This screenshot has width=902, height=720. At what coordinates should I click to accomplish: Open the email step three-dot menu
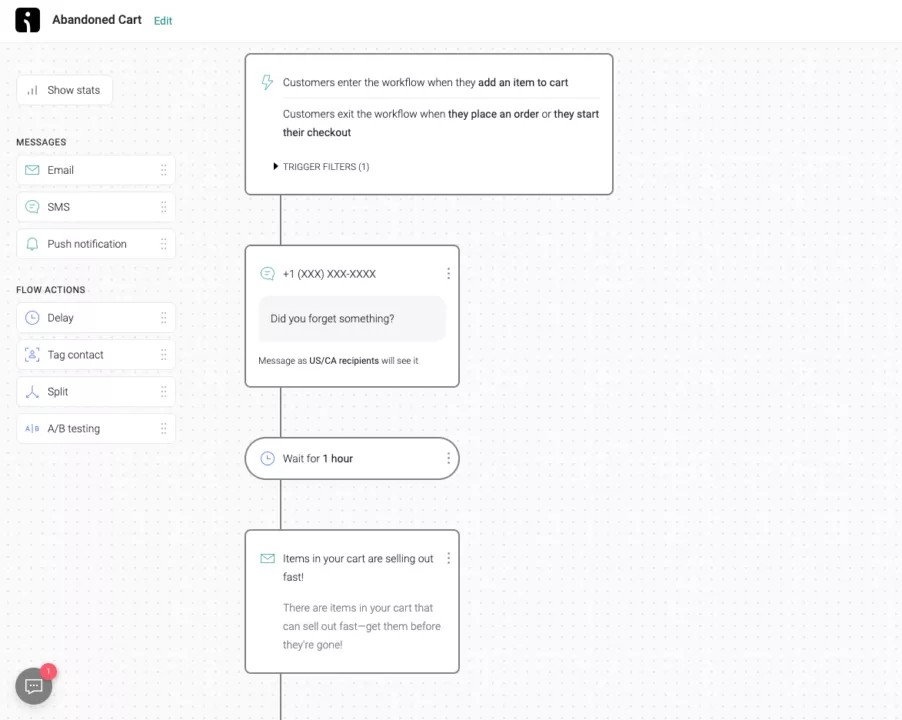[x=448, y=558]
